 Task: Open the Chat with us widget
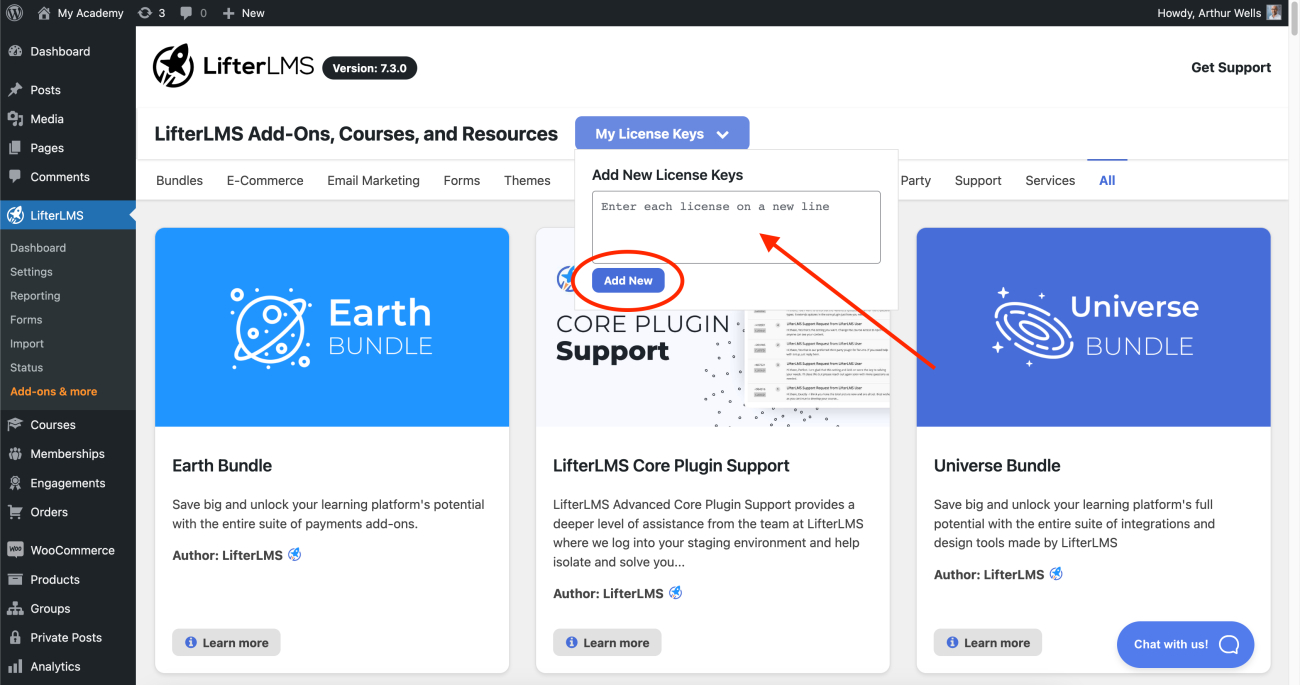coord(1186,645)
